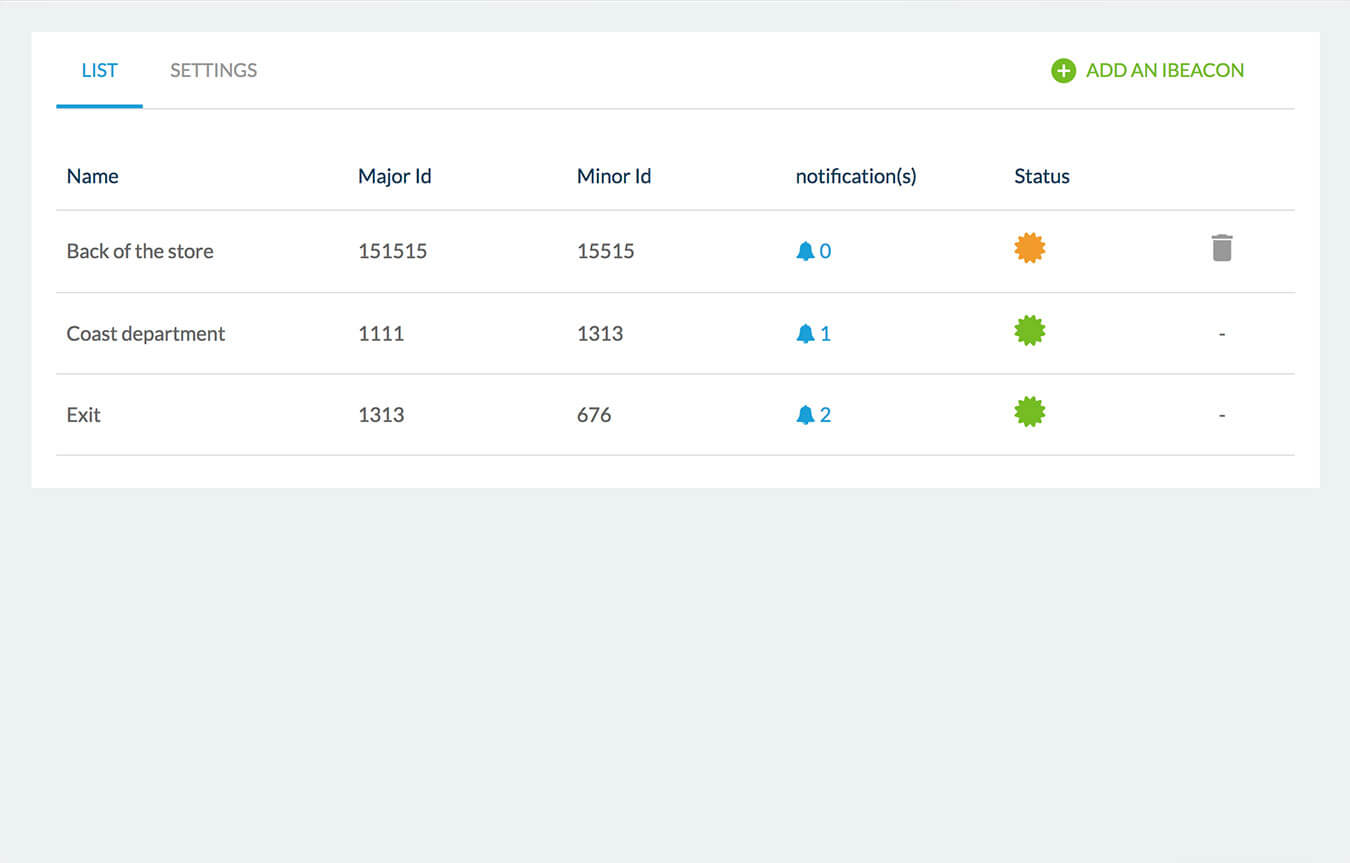This screenshot has height=863, width=1350.
Task: Click the dash in the Exit row
Action: coord(1222,415)
